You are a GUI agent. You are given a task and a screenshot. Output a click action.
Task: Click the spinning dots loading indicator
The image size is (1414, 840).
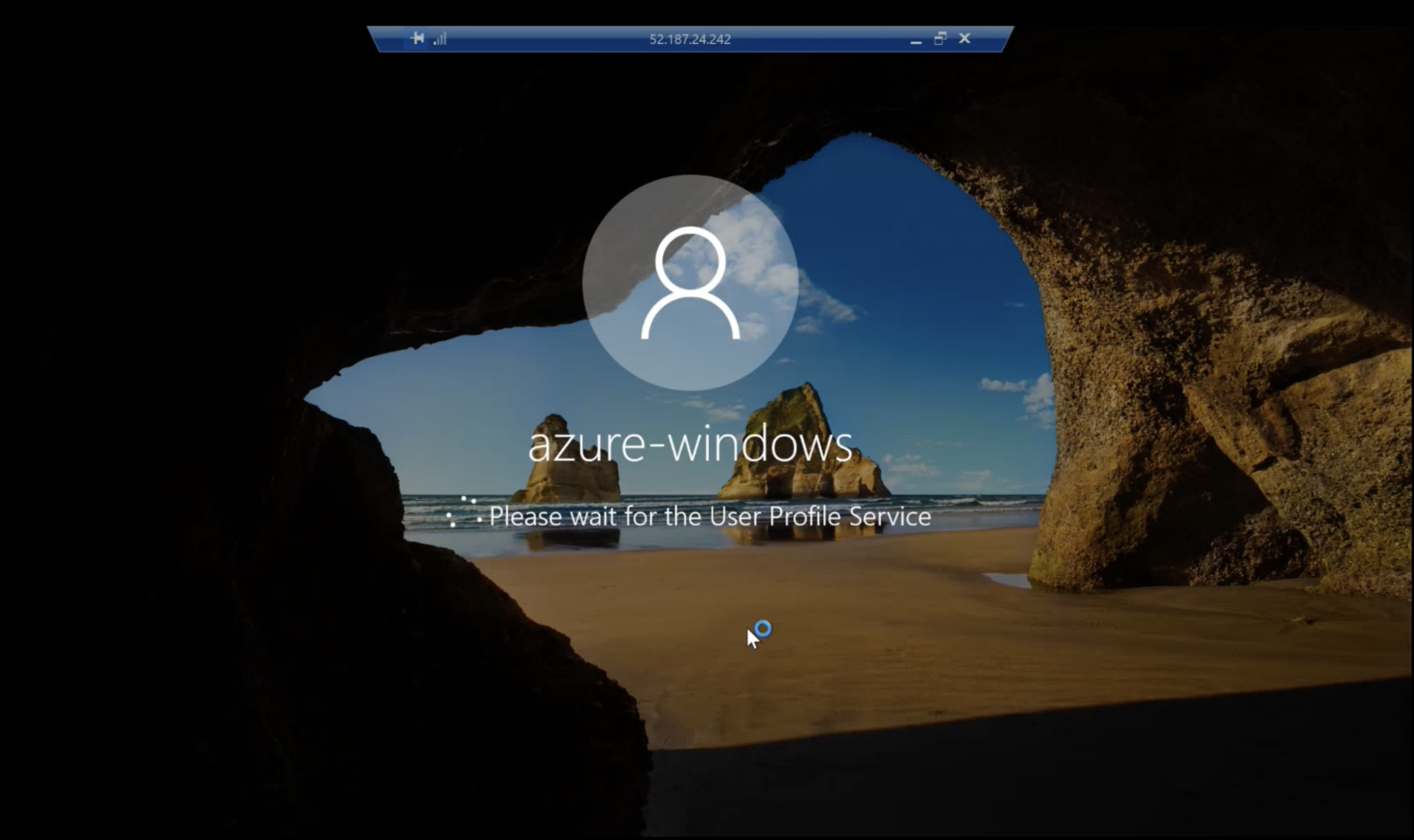[x=464, y=512]
